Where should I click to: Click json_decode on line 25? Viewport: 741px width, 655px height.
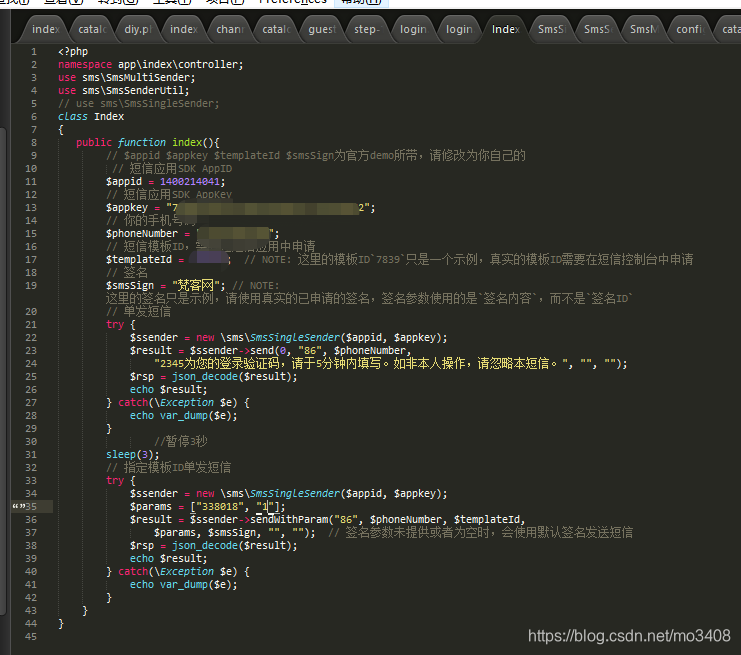[x=205, y=377]
